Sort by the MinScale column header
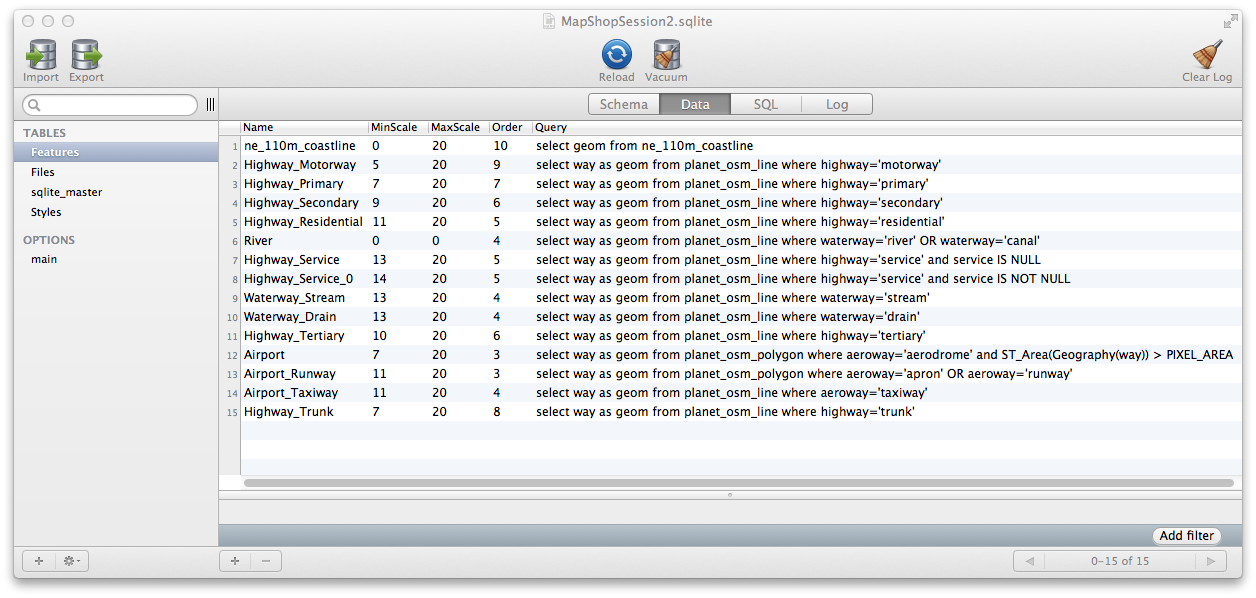The width and height of the screenshot is (1256, 598). pyautogui.click(x=396, y=128)
